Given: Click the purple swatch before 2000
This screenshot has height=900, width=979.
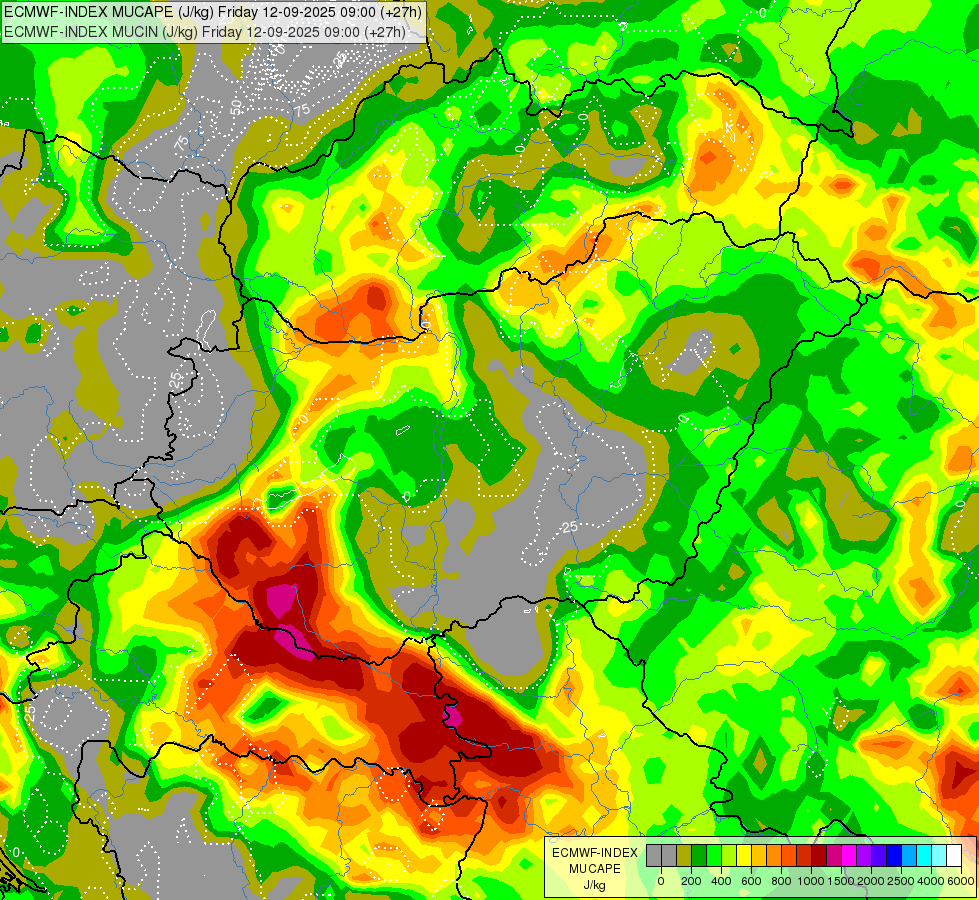Looking at the screenshot, I should (x=864, y=855).
